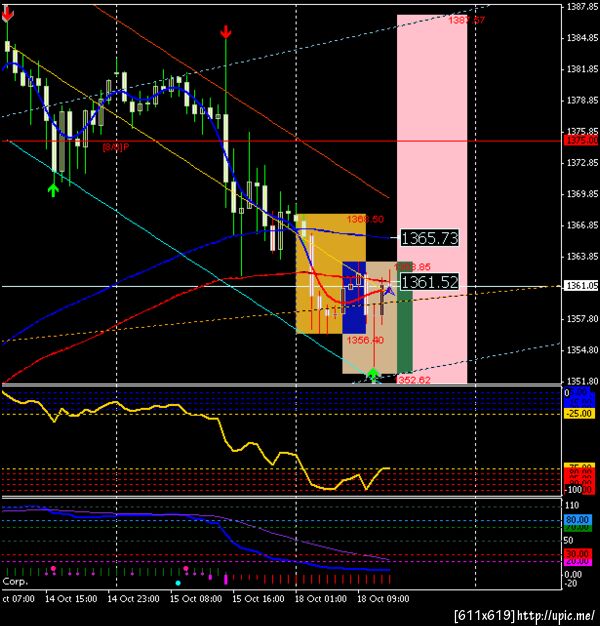
Task: Click the 1381.85 price axis label
Action: coord(582,69)
